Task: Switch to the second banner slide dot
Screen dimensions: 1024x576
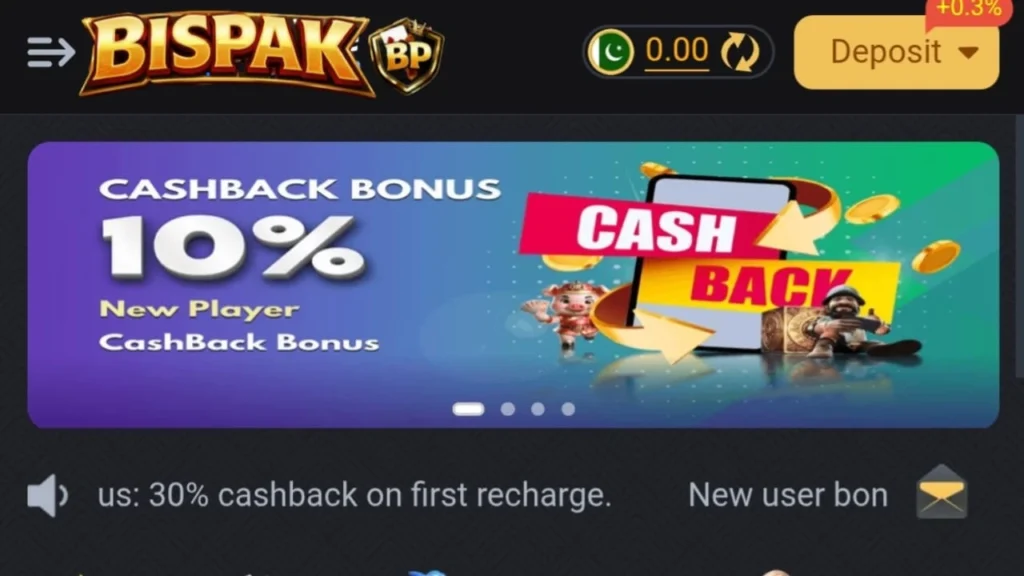Action: [507, 409]
